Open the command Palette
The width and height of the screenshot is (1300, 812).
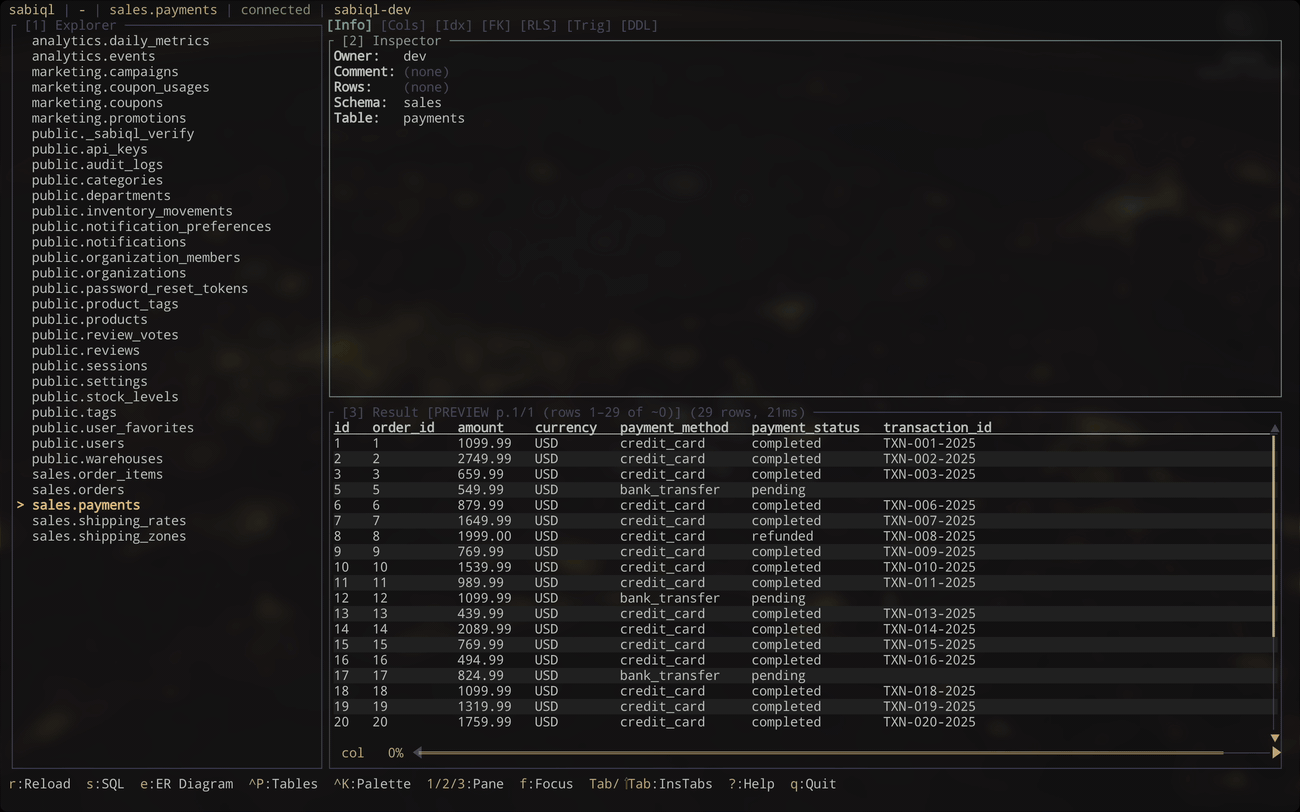point(371,784)
